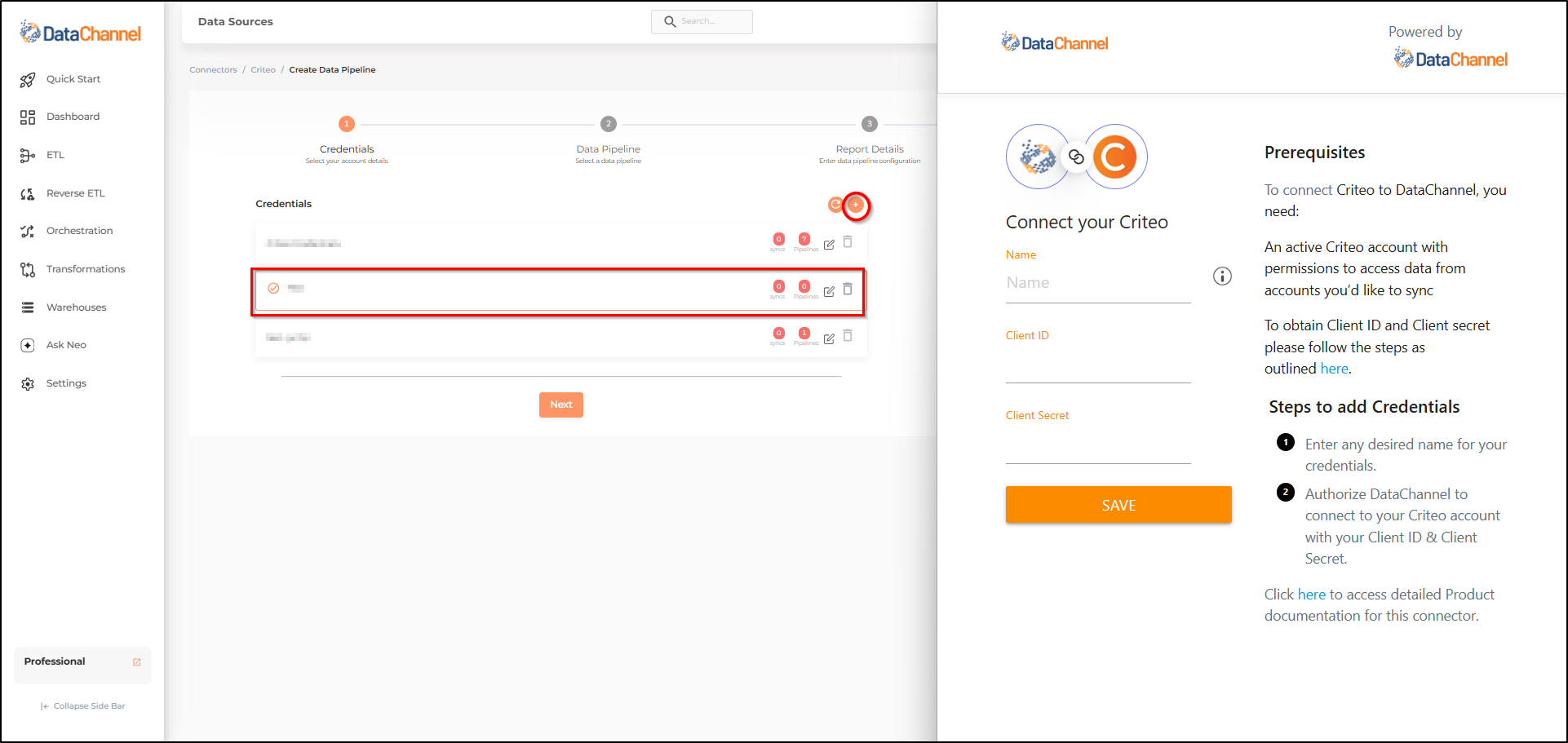
Task: Click into the Name input field
Action: (x=1098, y=283)
